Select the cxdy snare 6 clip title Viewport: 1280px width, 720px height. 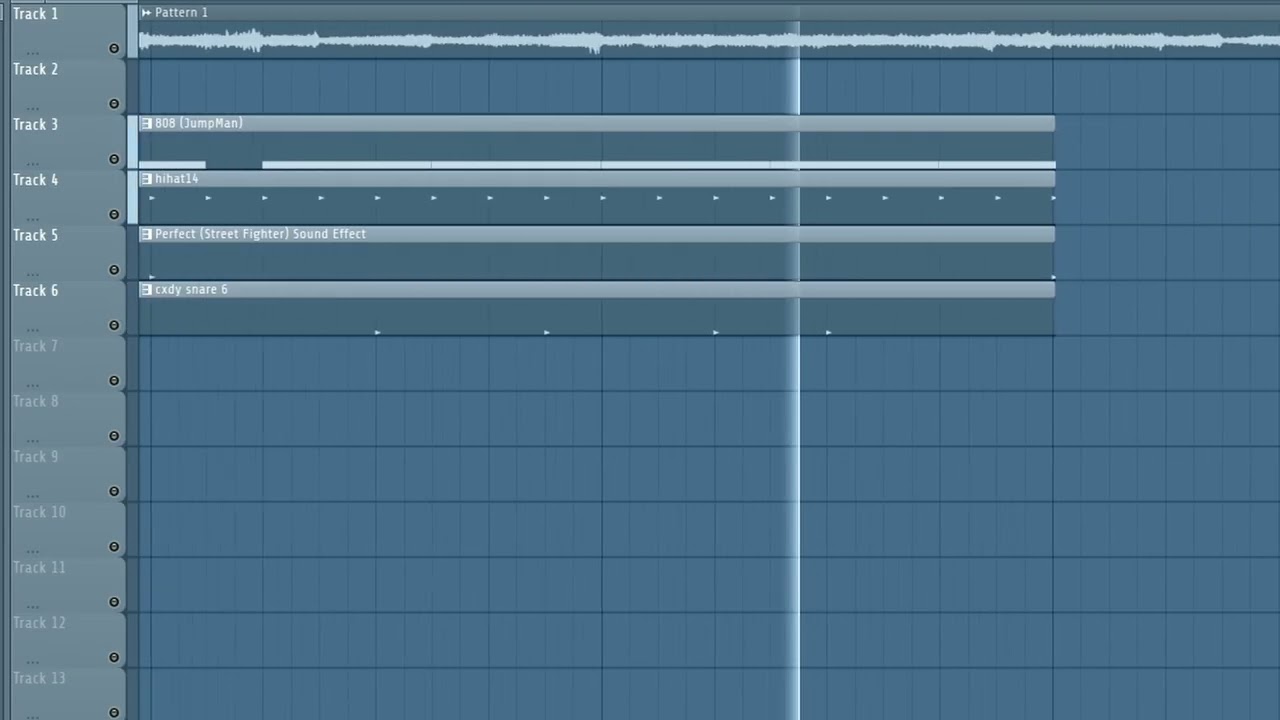pos(191,289)
